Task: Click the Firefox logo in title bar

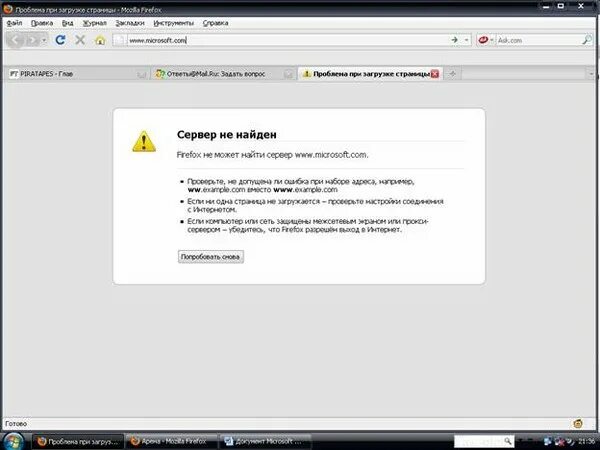Action: point(8,8)
